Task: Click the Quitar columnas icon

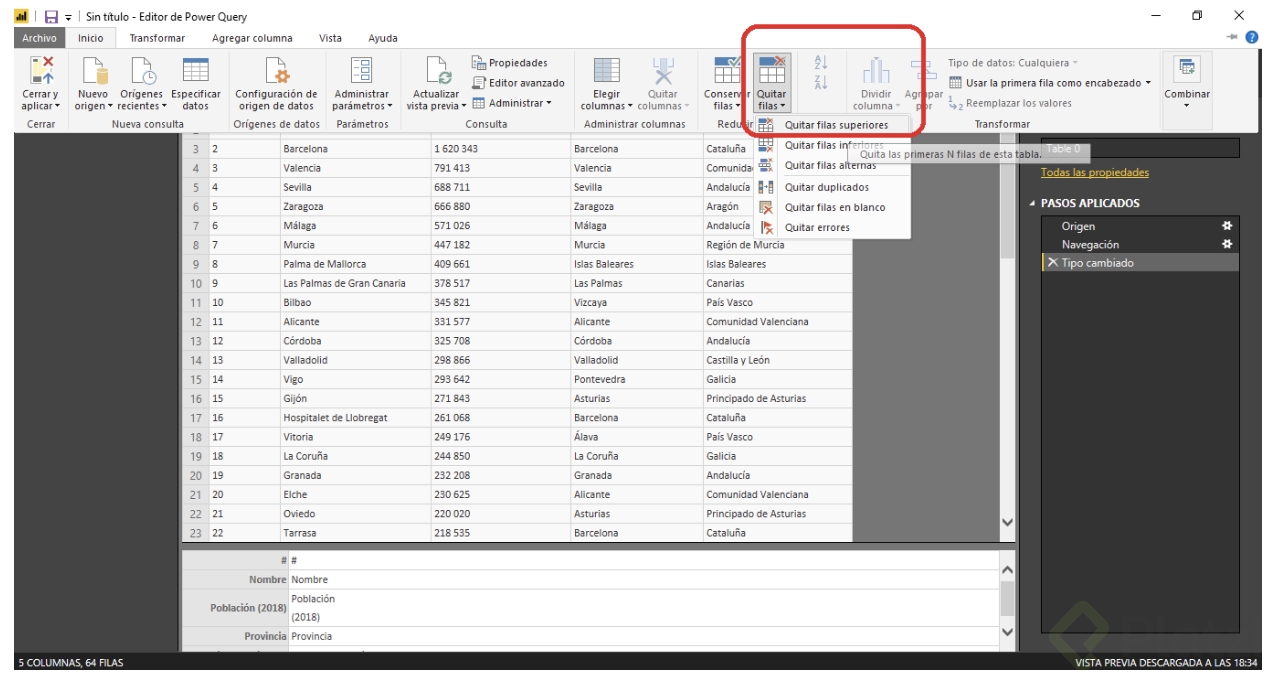Action: [663, 70]
